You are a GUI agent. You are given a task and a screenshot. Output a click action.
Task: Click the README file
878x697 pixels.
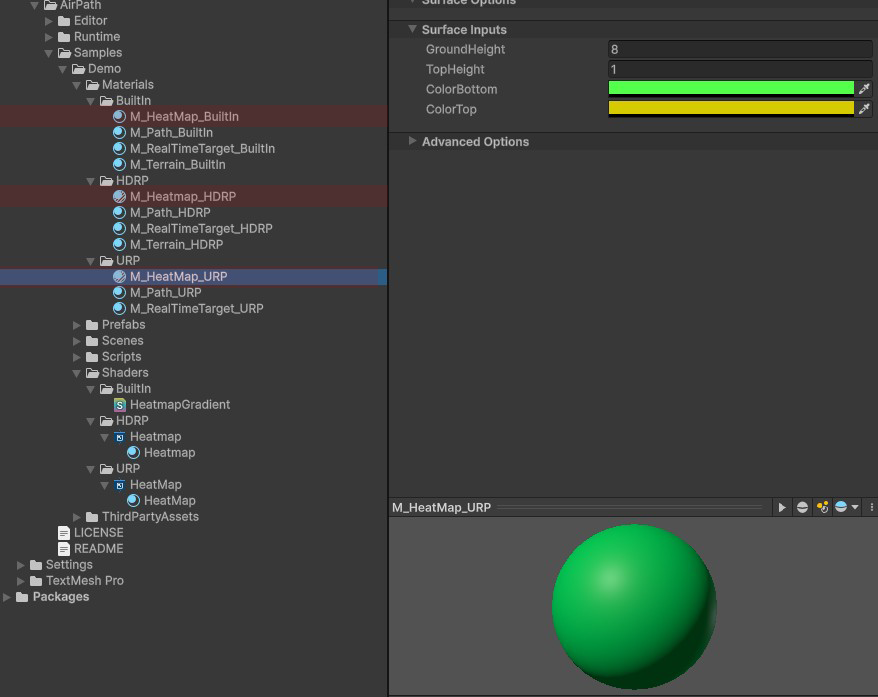click(98, 549)
